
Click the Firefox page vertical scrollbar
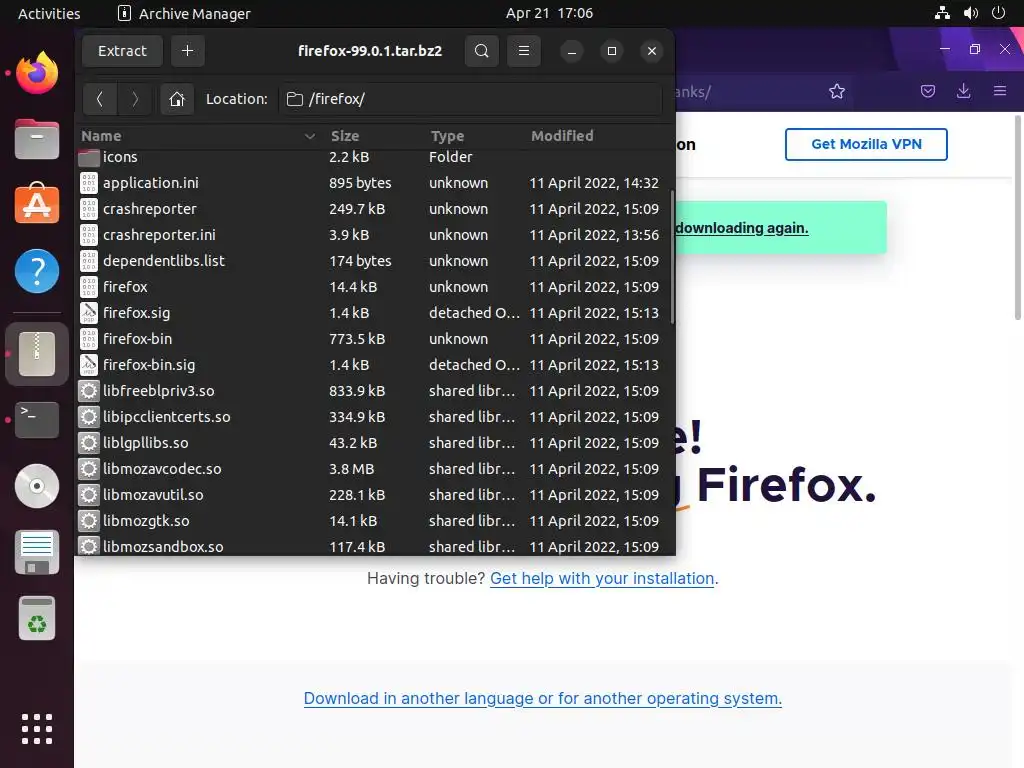[1017, 217]
